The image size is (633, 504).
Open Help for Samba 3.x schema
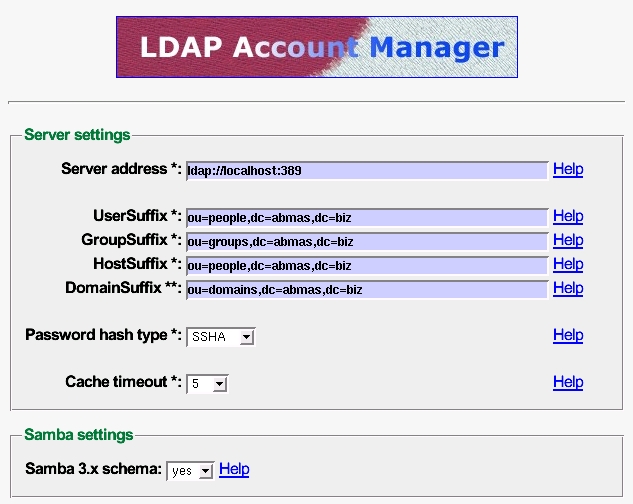234,469
